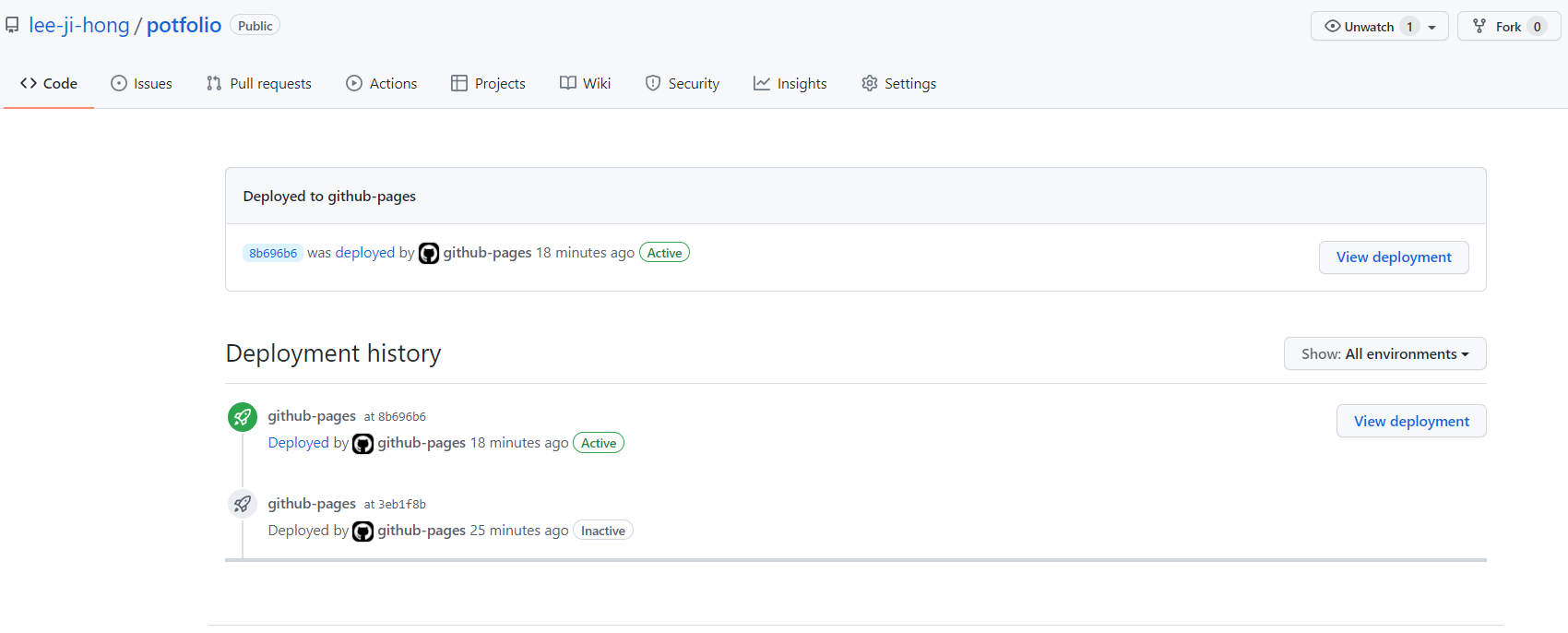Click the repository icon beside lee-ji-hong
The image size is (1568, 633).
[x=12, y=26]
